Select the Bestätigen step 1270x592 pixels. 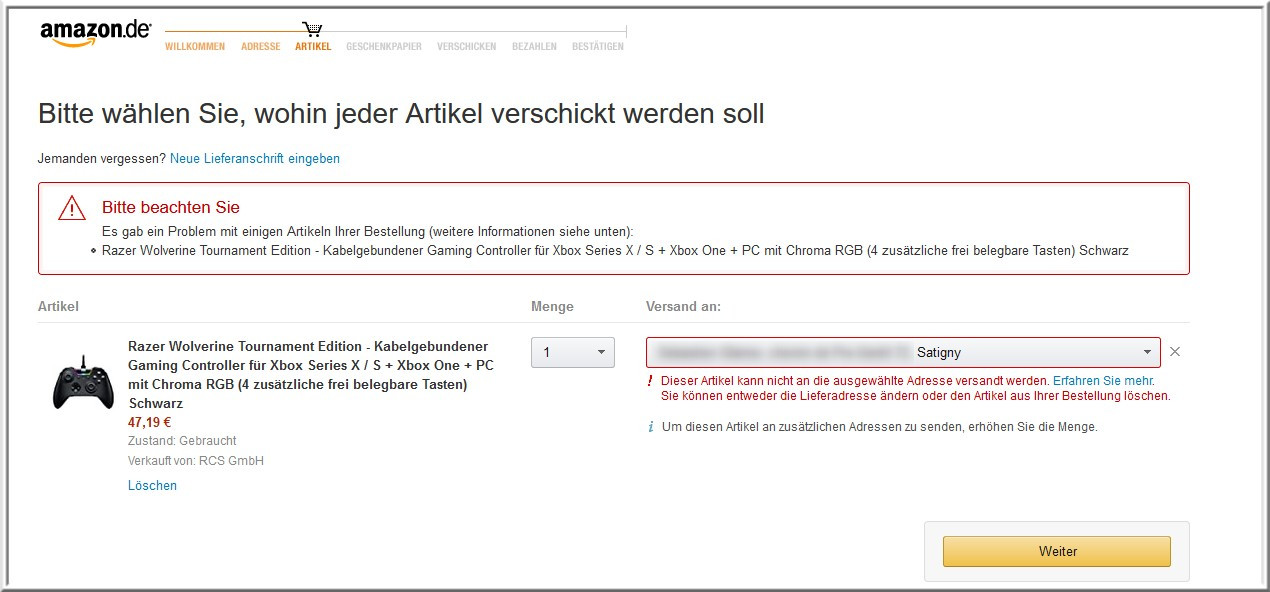[x=597, y=47]
